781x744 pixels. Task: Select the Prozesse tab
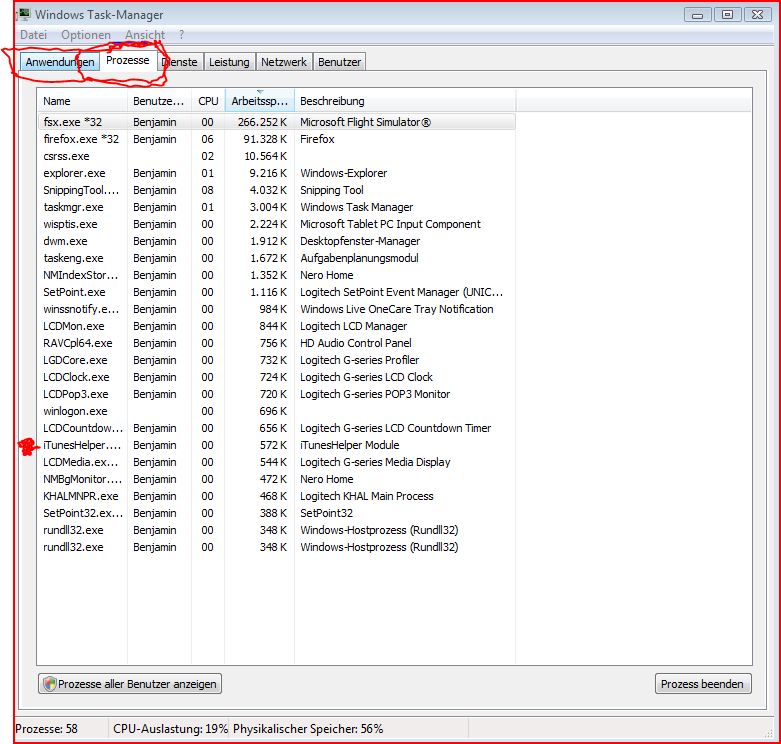point(128,60)
